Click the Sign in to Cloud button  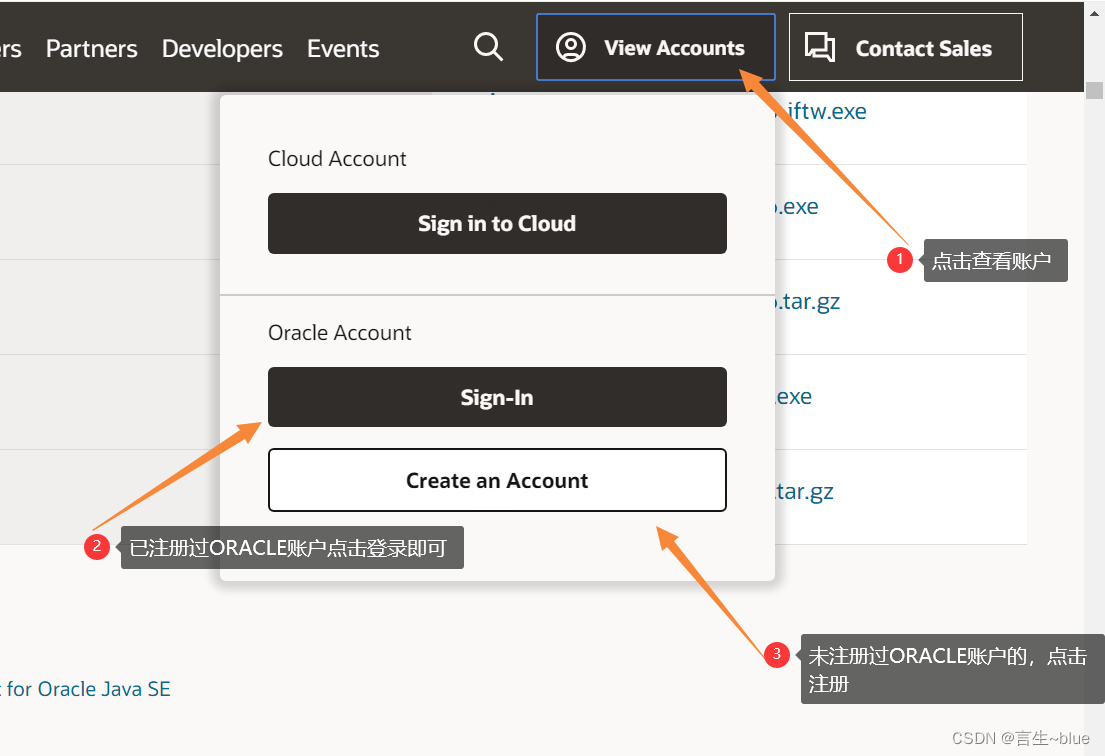[x=497, y=223]
